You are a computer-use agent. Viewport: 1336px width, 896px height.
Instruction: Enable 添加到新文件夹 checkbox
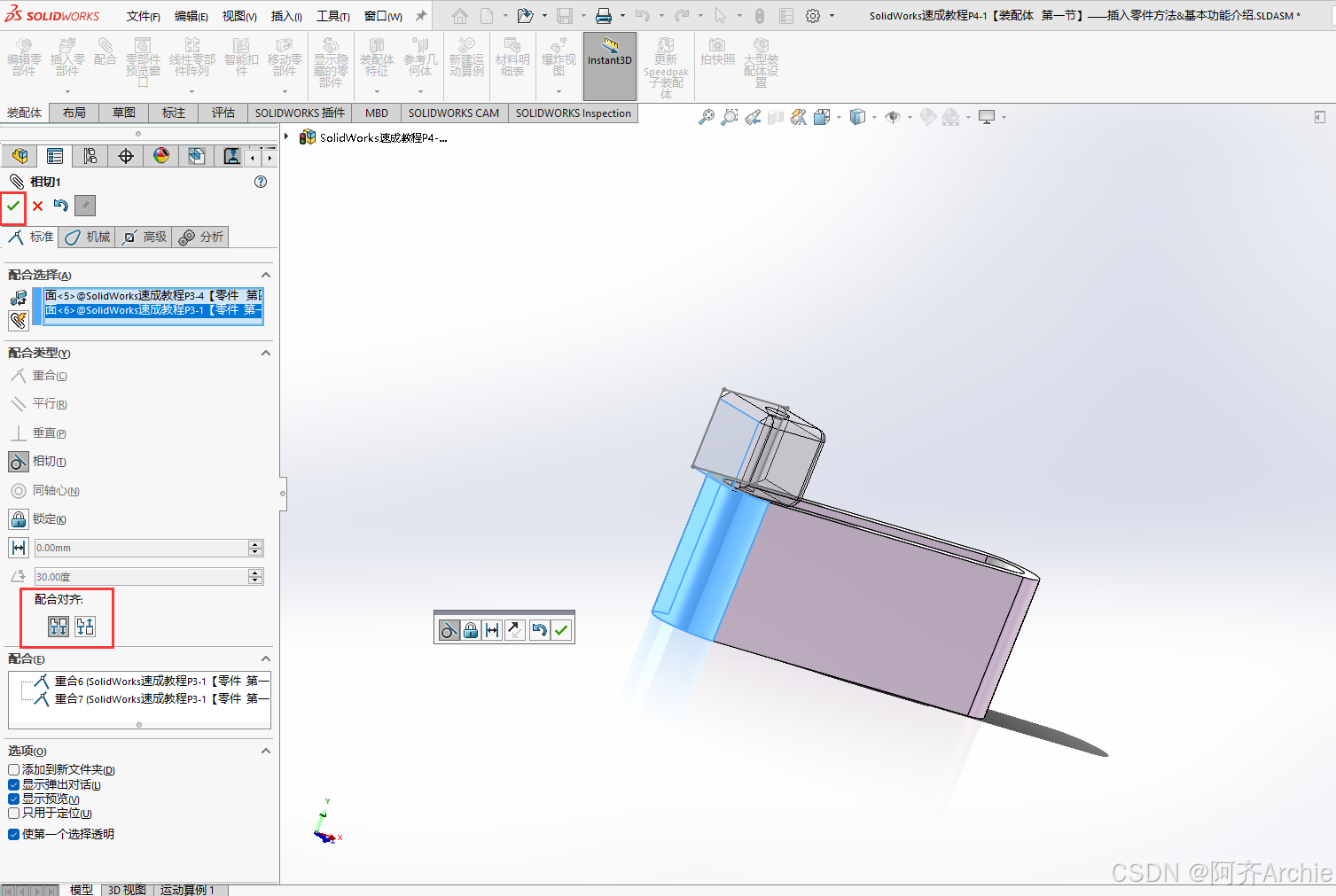[x=13, y=770]
